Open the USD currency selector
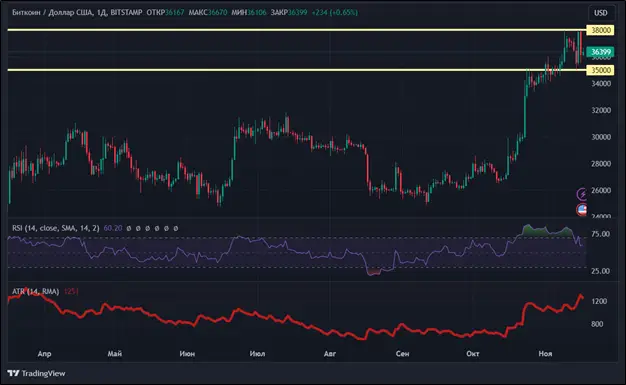The image size is (626, 385). point(600,13)
